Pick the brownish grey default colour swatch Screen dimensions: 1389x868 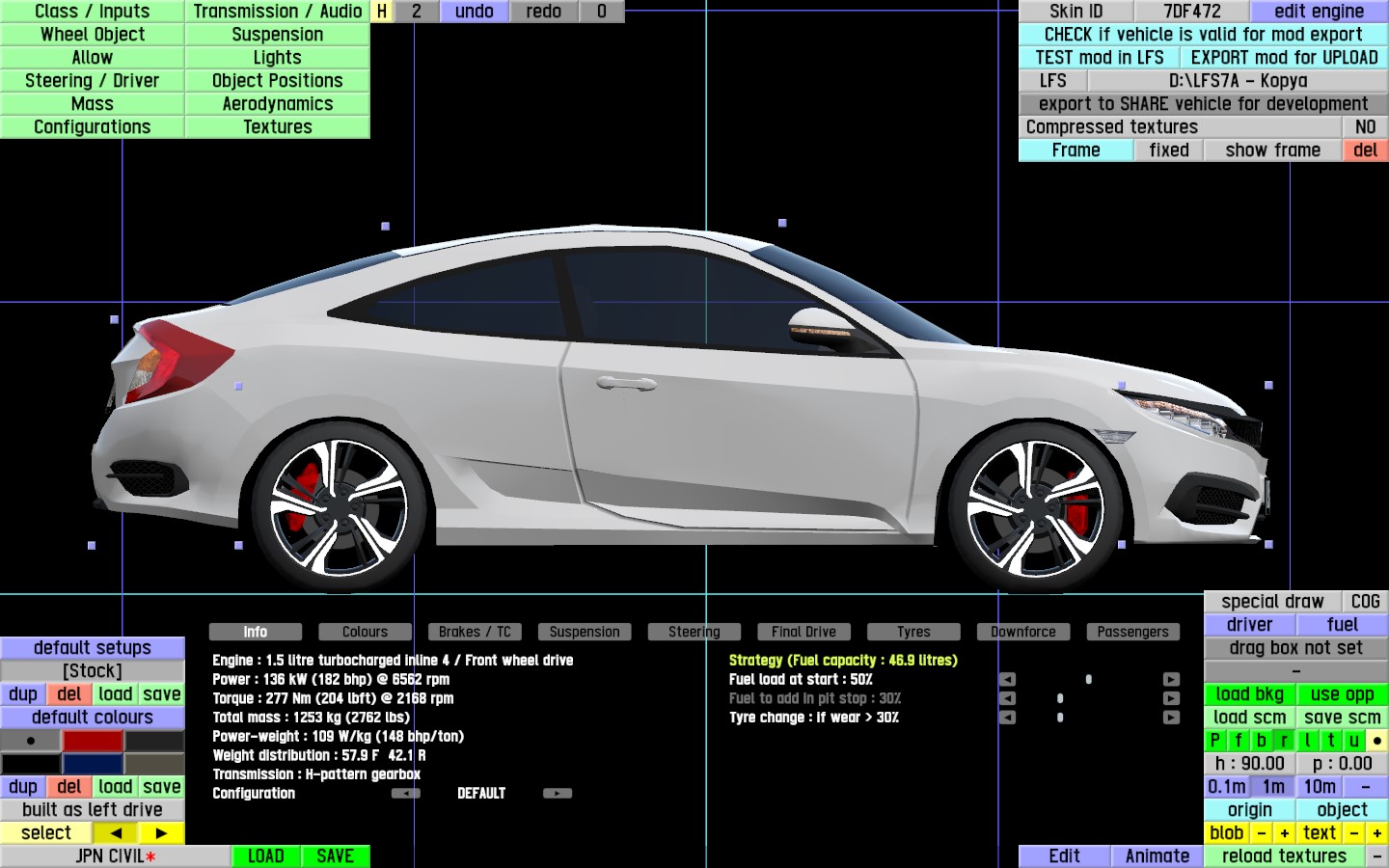click(154, 764)
